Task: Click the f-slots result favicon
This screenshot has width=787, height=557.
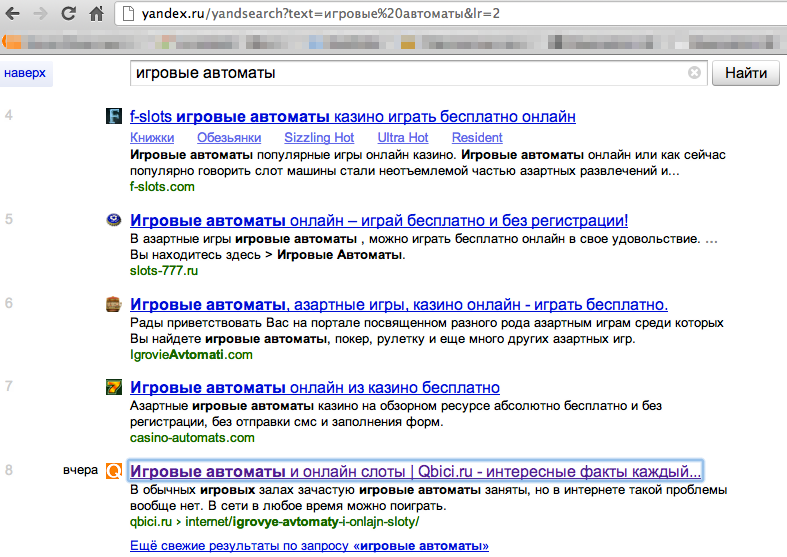Action: pyautogui.click(x=114, y=116)
